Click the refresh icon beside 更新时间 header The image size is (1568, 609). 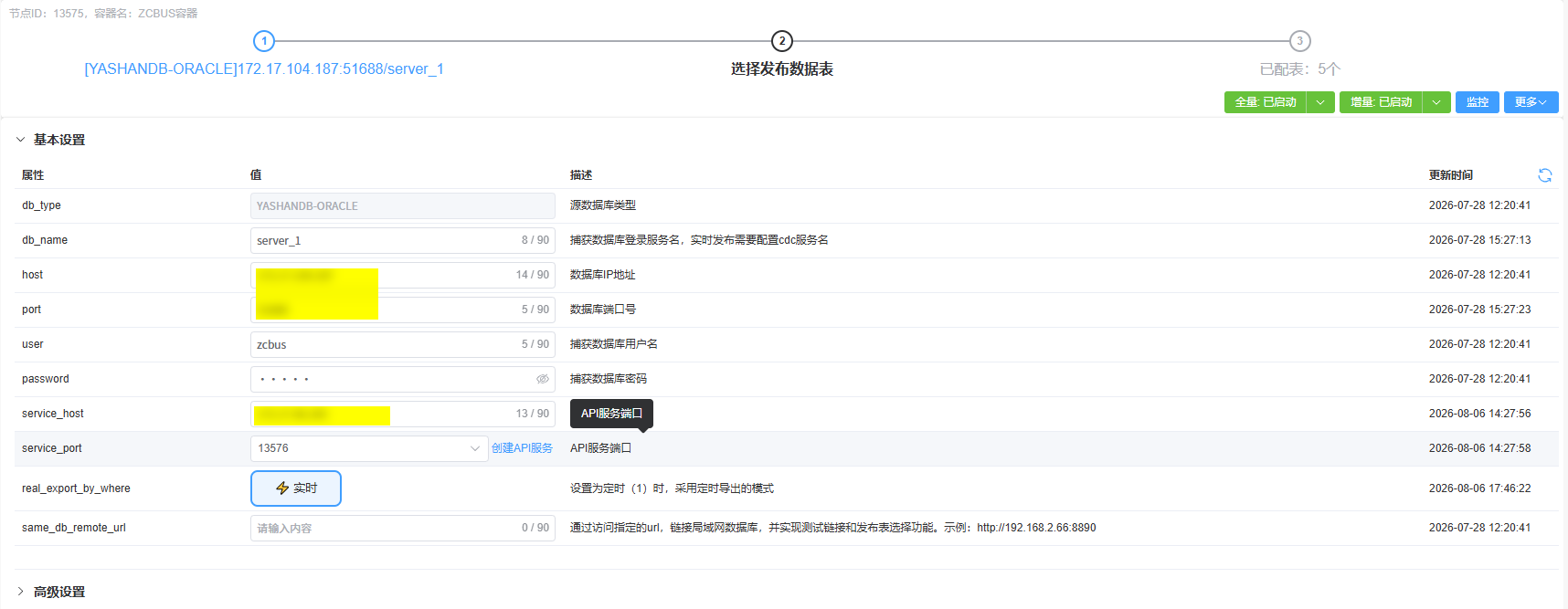click(x=1545, y=175)
